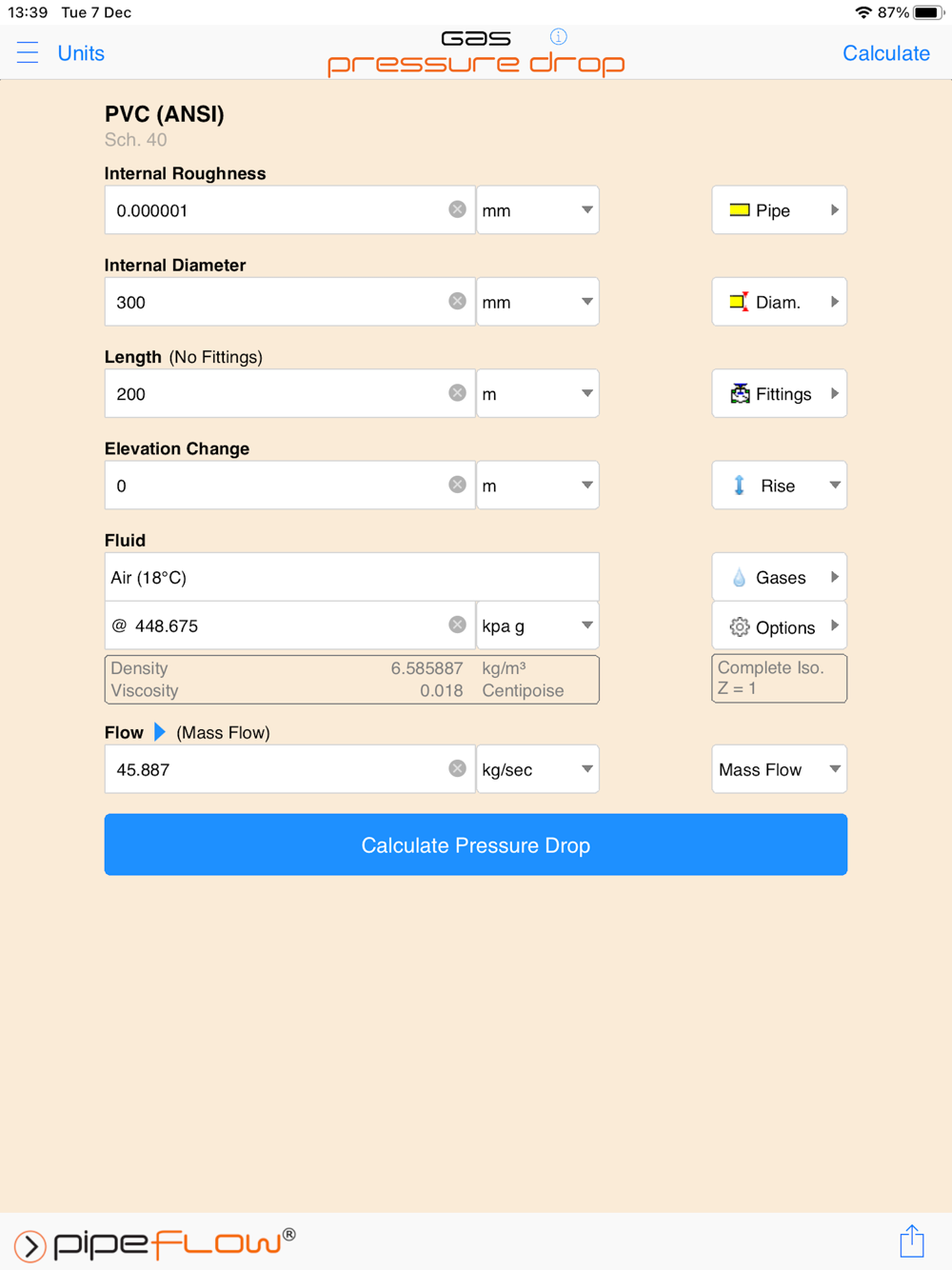Tap the Calculate Pressure Drop button

point(476,844)
